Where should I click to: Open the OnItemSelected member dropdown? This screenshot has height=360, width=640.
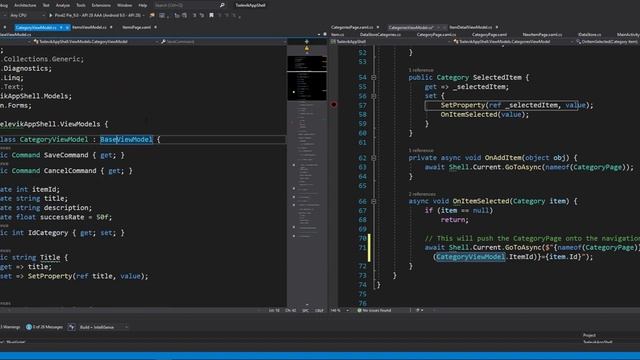607,42
